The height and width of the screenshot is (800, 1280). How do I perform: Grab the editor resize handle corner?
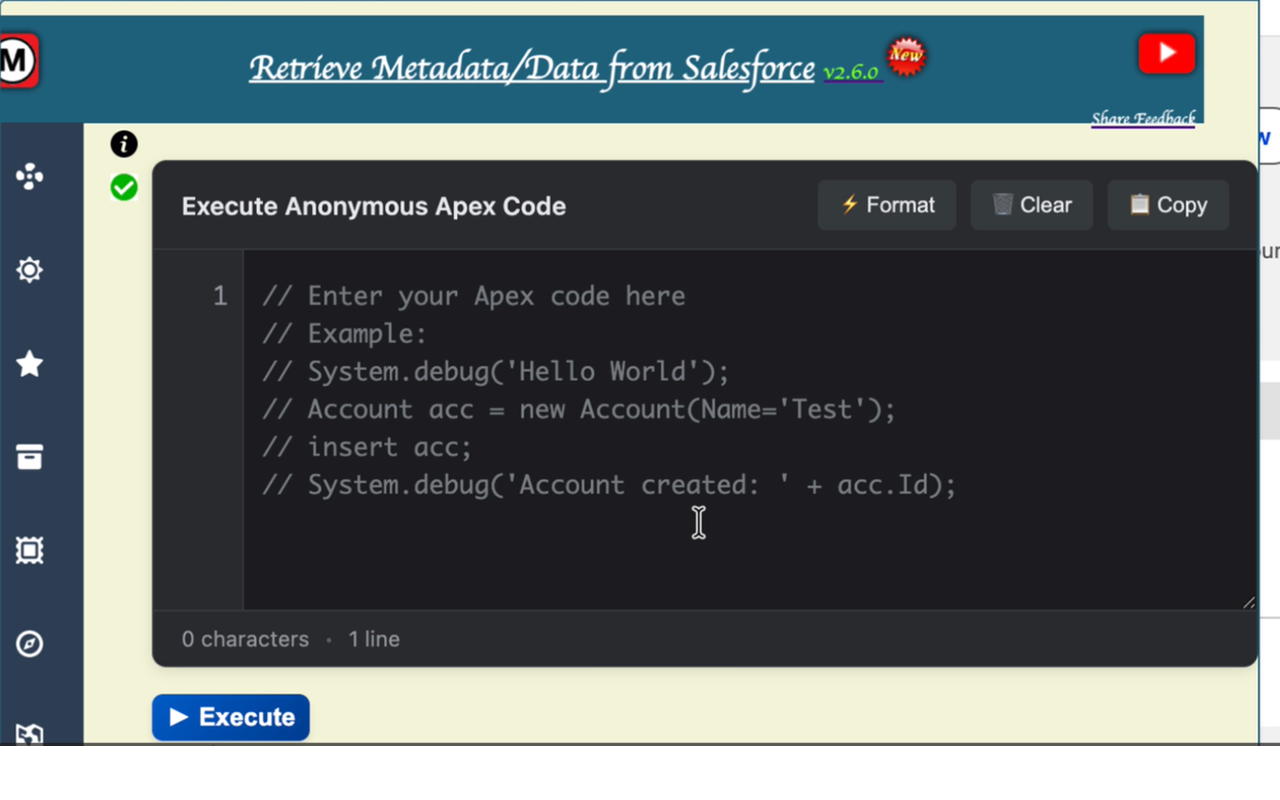click(x=1248, y=601)
